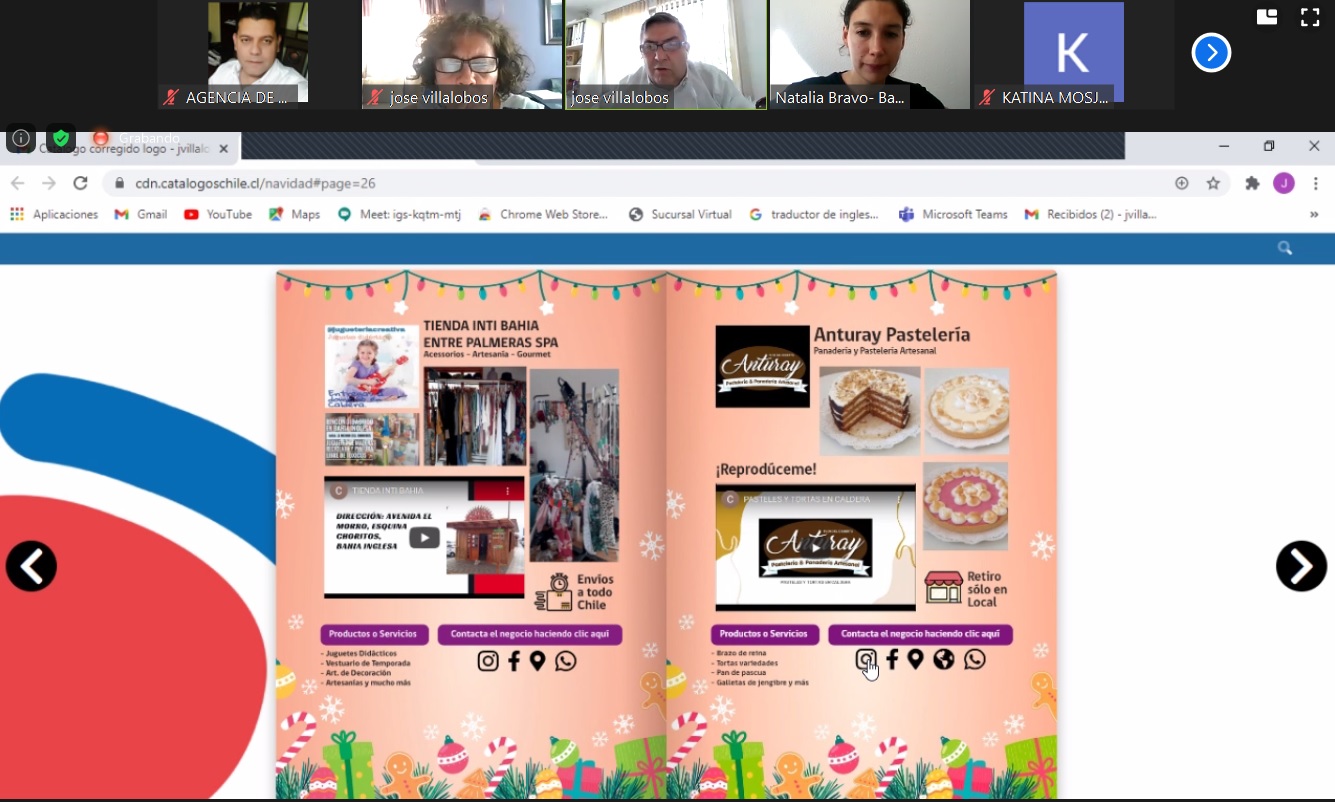Open the YouTube bookmark
The image size is (1335, 802).
tap(218, 214)
